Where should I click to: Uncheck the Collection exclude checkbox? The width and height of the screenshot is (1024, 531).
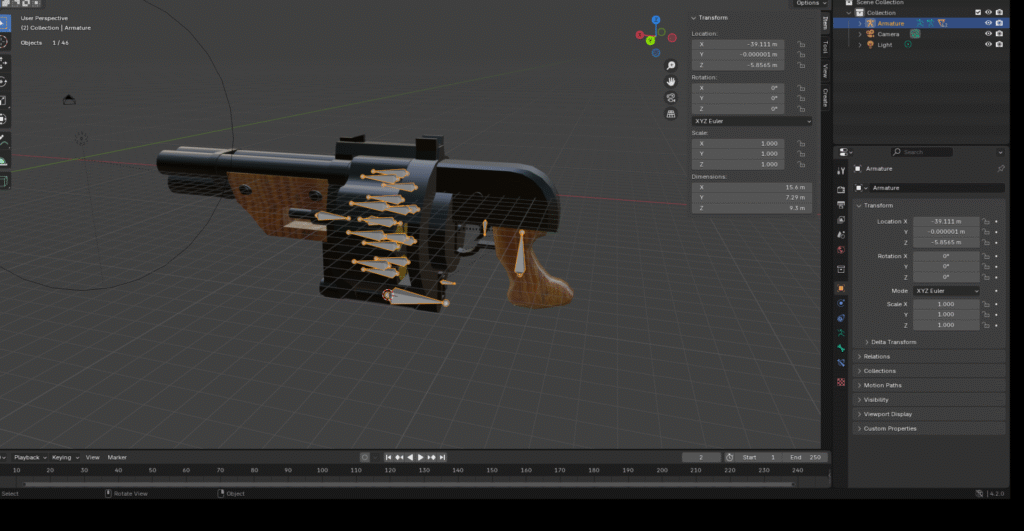(x=978, y=12)
